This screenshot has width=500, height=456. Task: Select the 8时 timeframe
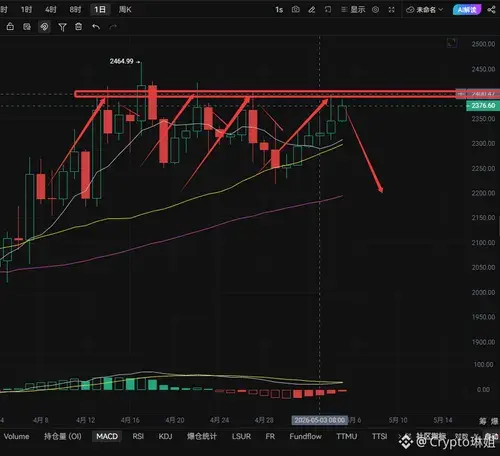click(x=75, y=10)
